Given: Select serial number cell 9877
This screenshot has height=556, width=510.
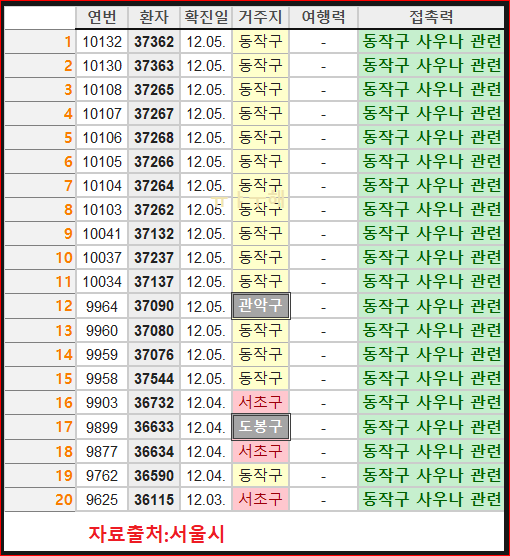Looking at the screenshot, I should (102, 452).
